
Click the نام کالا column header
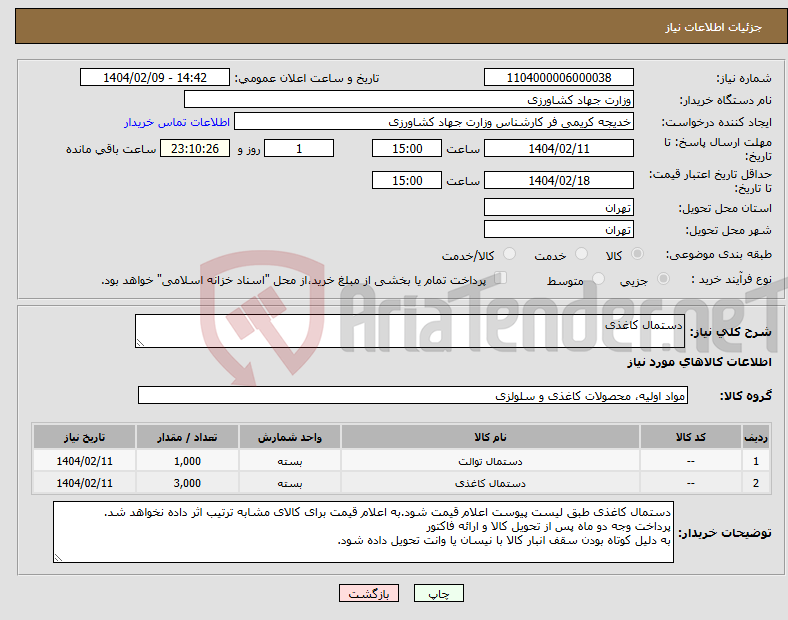coord(490,437)
